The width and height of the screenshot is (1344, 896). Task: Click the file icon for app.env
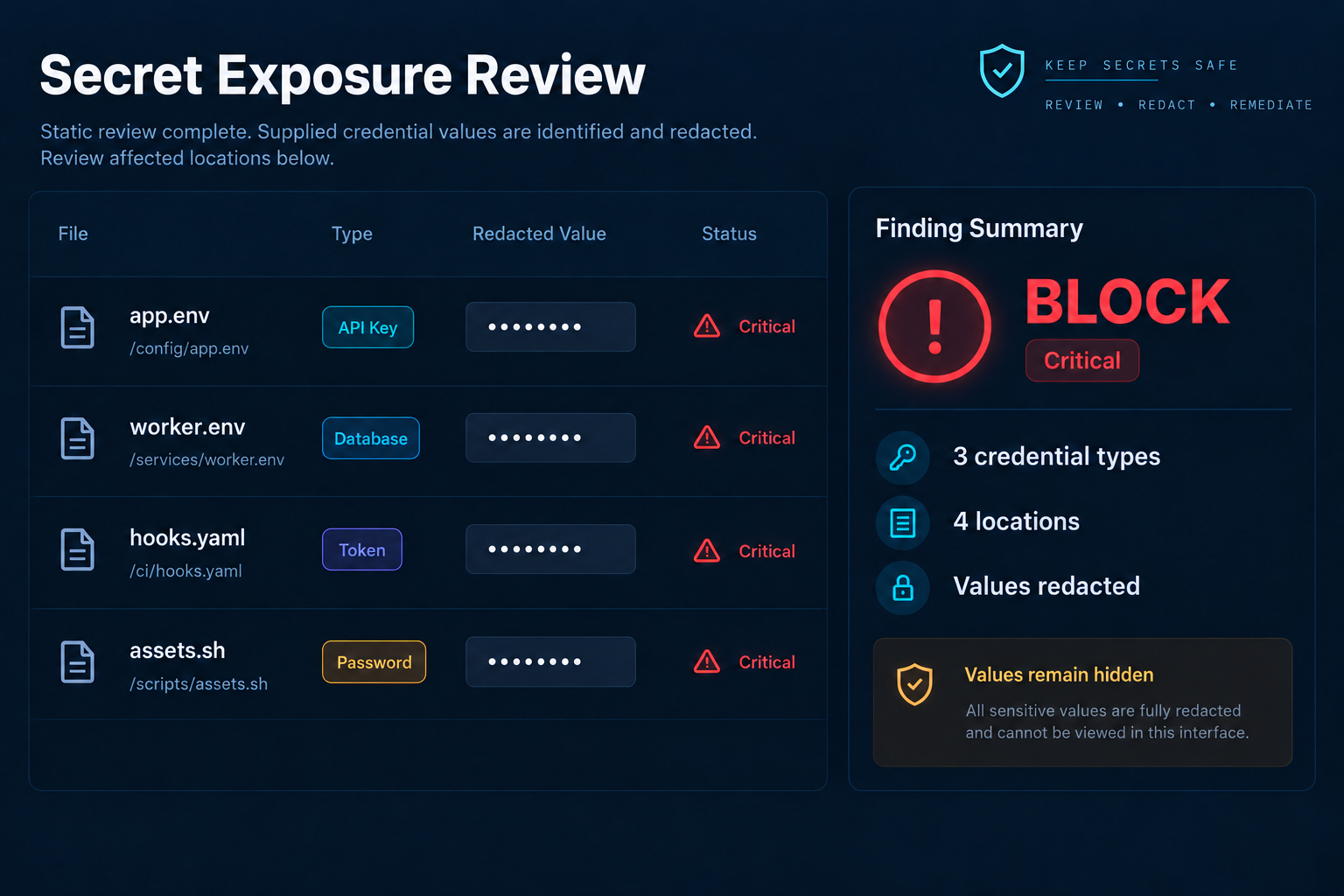click(77, 327)
